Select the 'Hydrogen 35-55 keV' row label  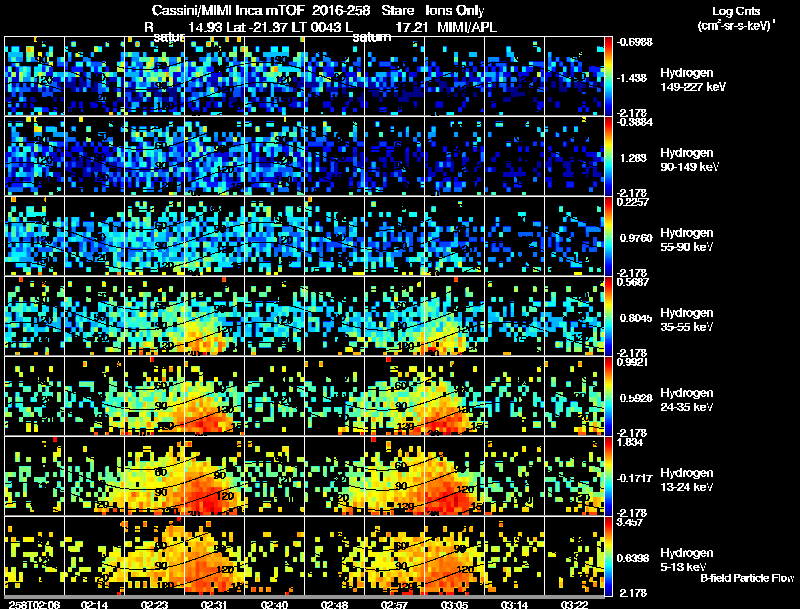tap(687, 320)
